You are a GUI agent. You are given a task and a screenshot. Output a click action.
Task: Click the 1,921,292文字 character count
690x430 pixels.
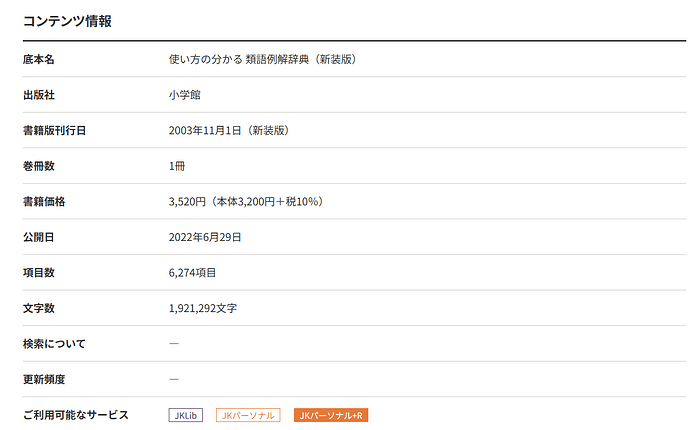pyautogui.click(x=203, y=308)
